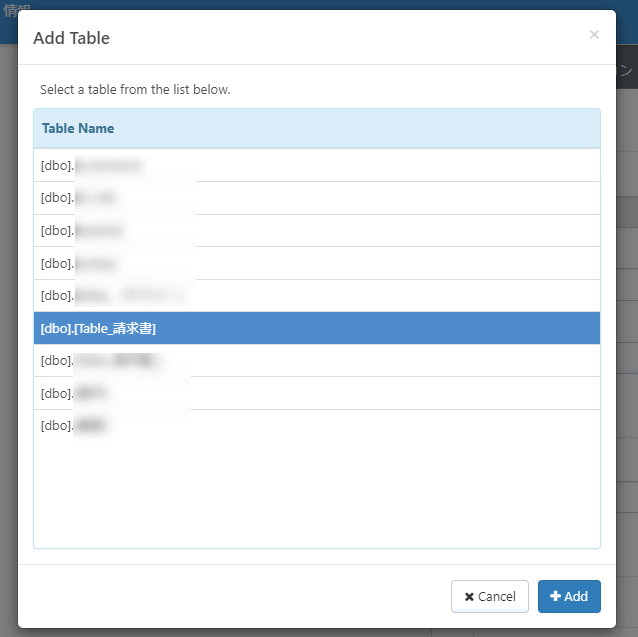
Task: Click the Table Name column header
Action: [78, 128]
